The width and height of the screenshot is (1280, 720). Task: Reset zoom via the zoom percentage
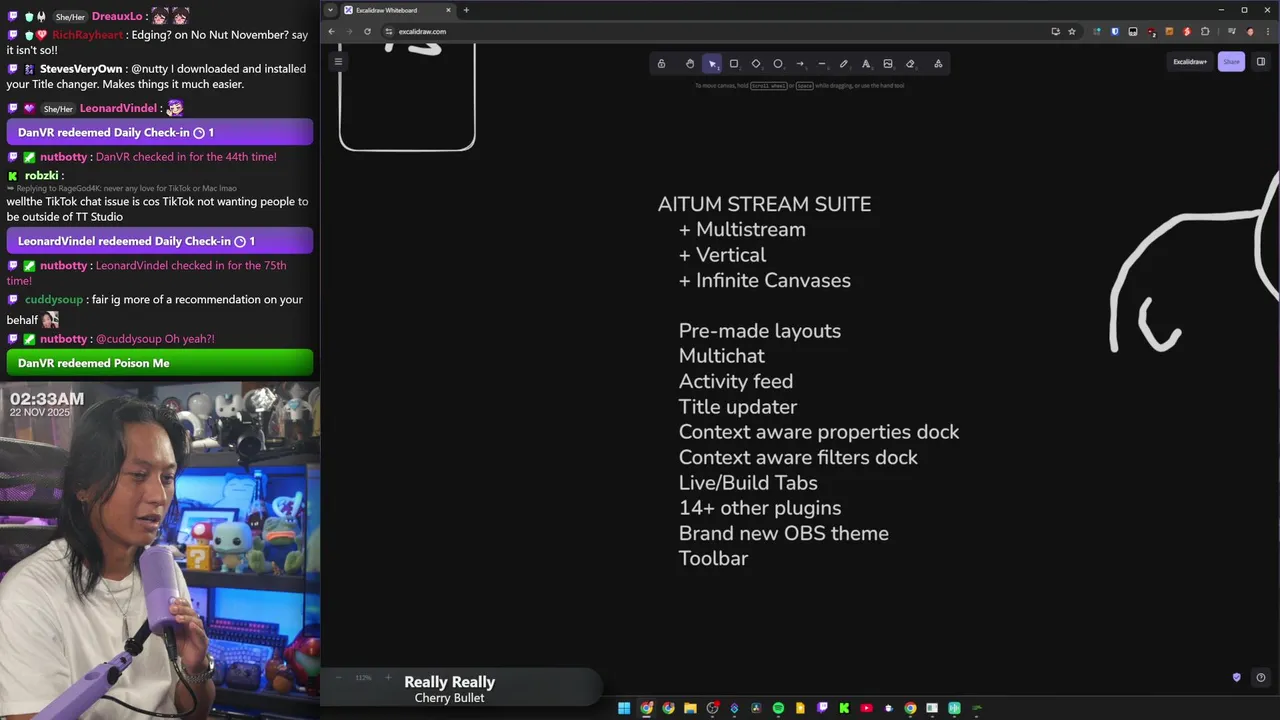coord(363,677)
